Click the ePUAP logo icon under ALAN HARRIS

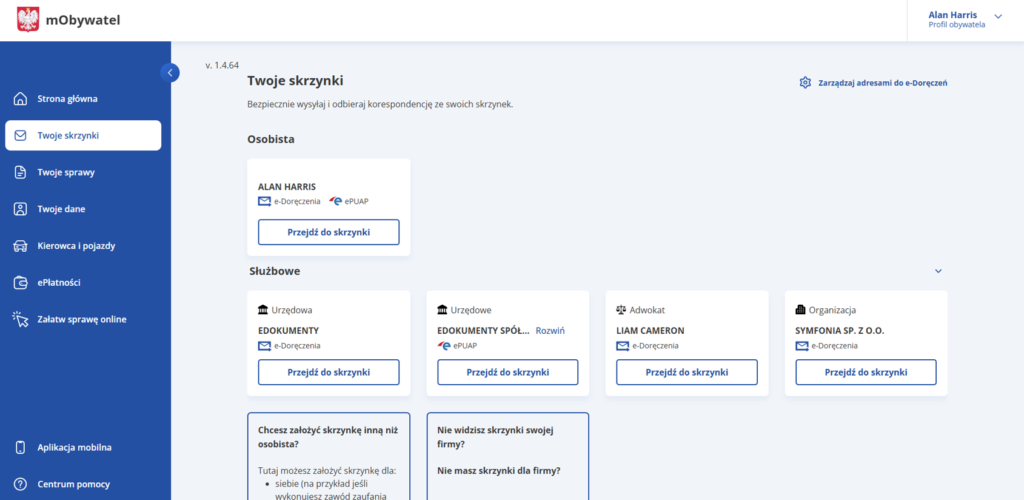pyautogui.click(x=336, y=201)
